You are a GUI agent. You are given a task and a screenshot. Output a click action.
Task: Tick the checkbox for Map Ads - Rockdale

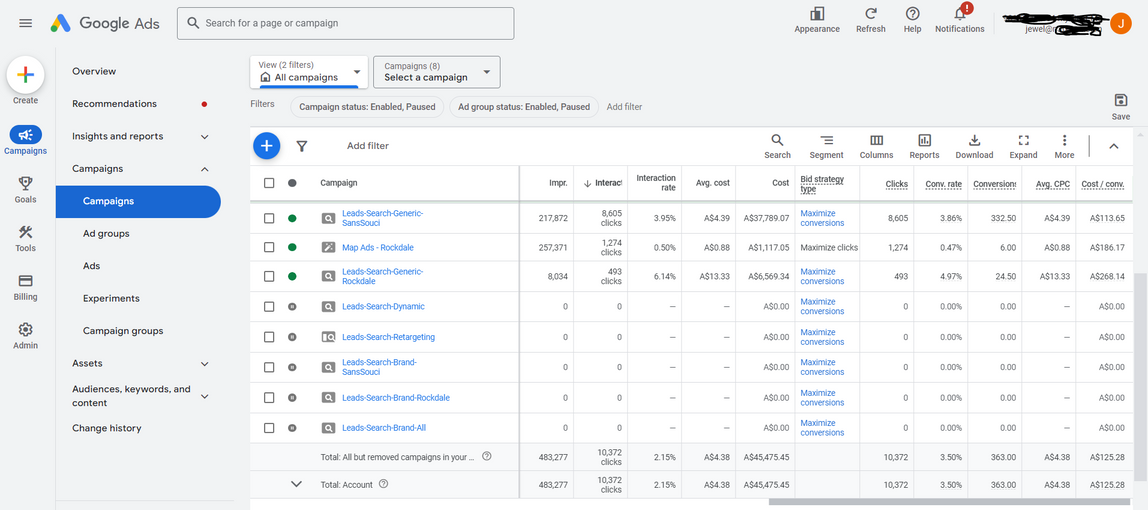tap(269, 247)
